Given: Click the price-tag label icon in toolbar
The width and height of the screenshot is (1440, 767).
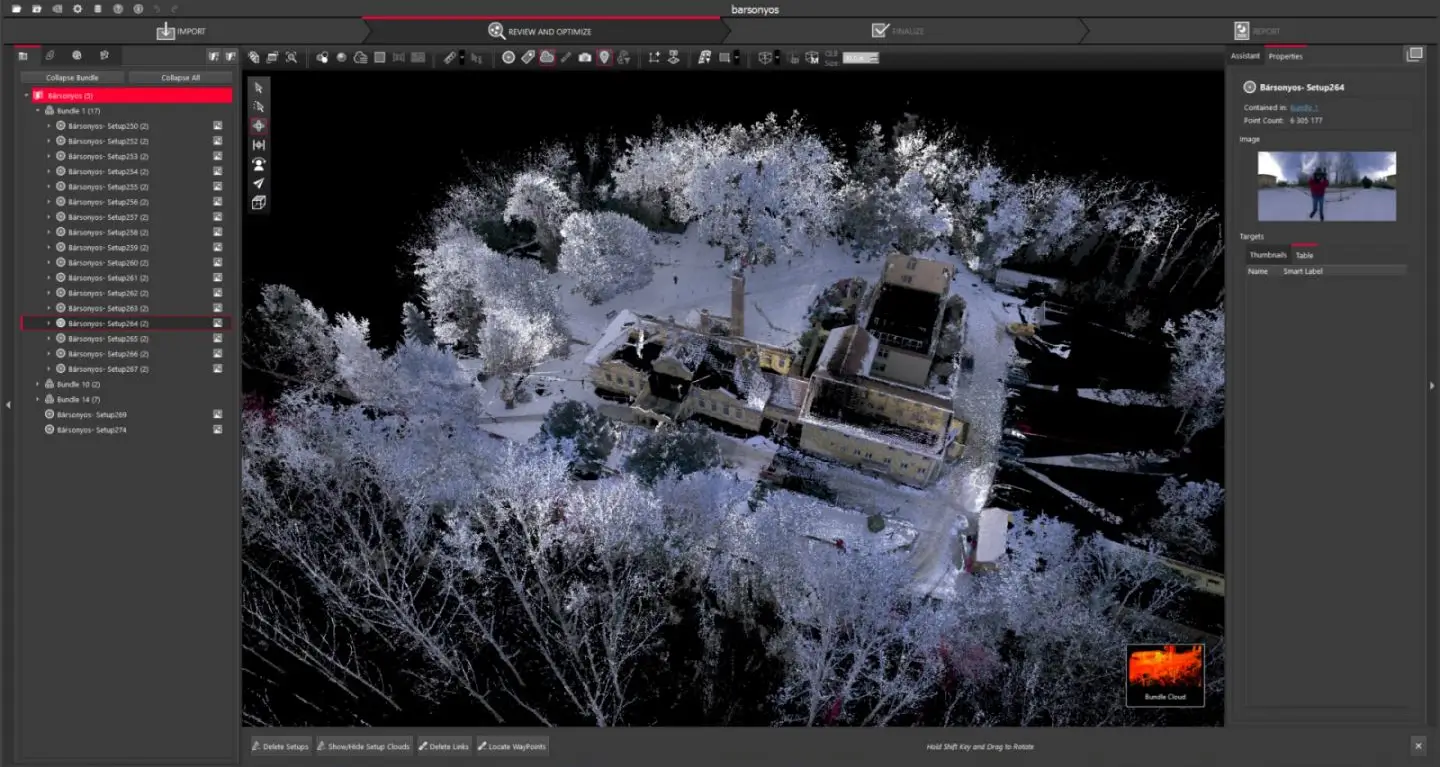Looking at the screenshot, I should (527, 58).
